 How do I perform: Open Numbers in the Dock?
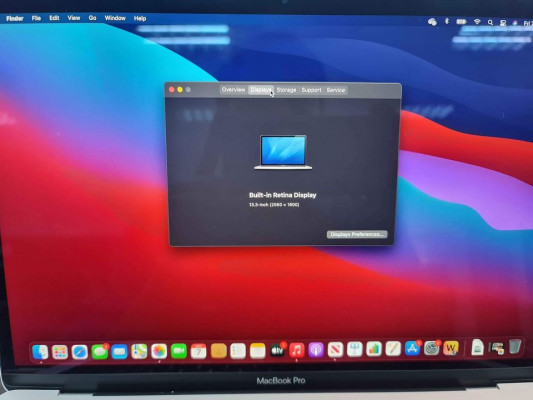[374, 349]
